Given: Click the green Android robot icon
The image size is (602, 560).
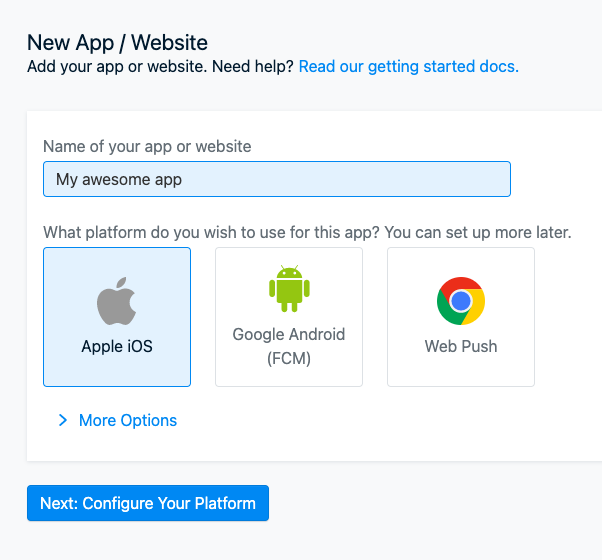Looking at the screenshot, I should tap(289, 288).
